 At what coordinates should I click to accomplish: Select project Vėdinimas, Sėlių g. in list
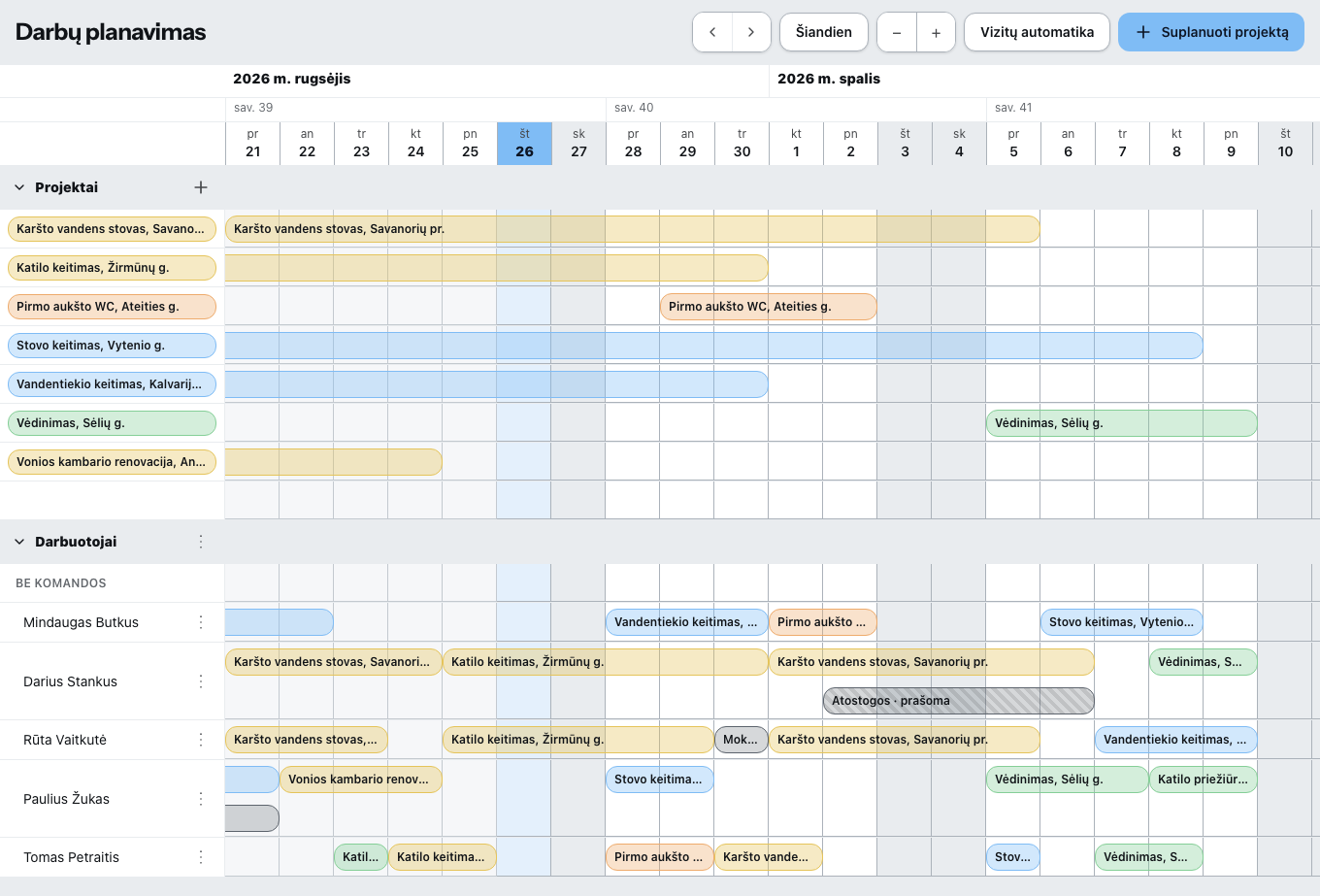[112, 423]
